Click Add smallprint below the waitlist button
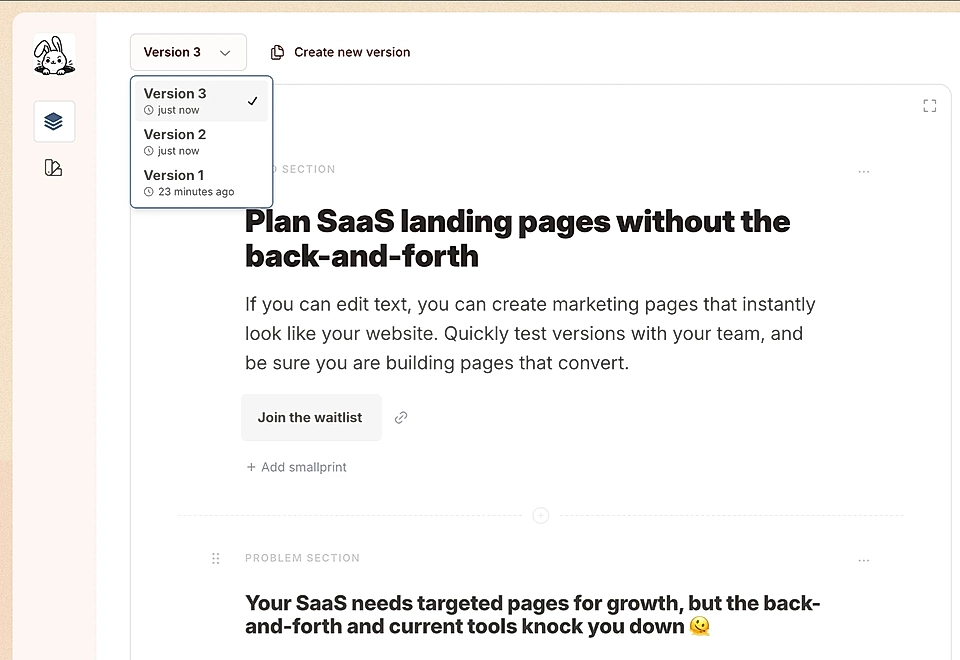The height and width of the screenshot is (660, 960). (x=296, y=466)
